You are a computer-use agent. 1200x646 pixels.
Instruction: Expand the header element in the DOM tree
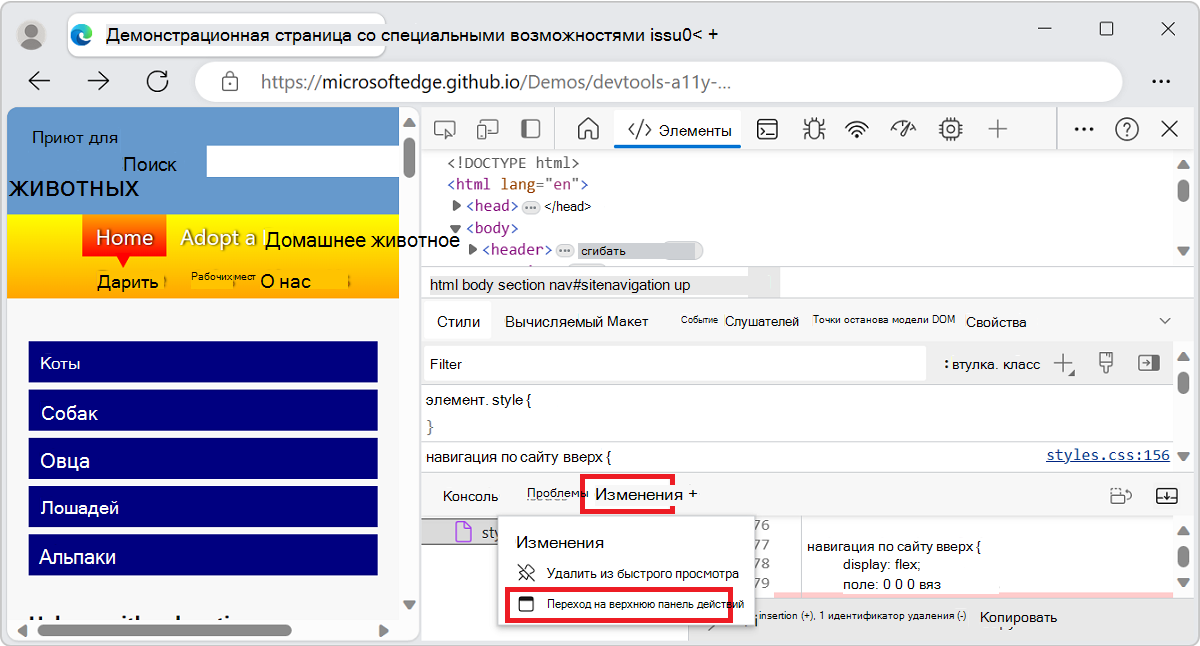click(474, 251)
